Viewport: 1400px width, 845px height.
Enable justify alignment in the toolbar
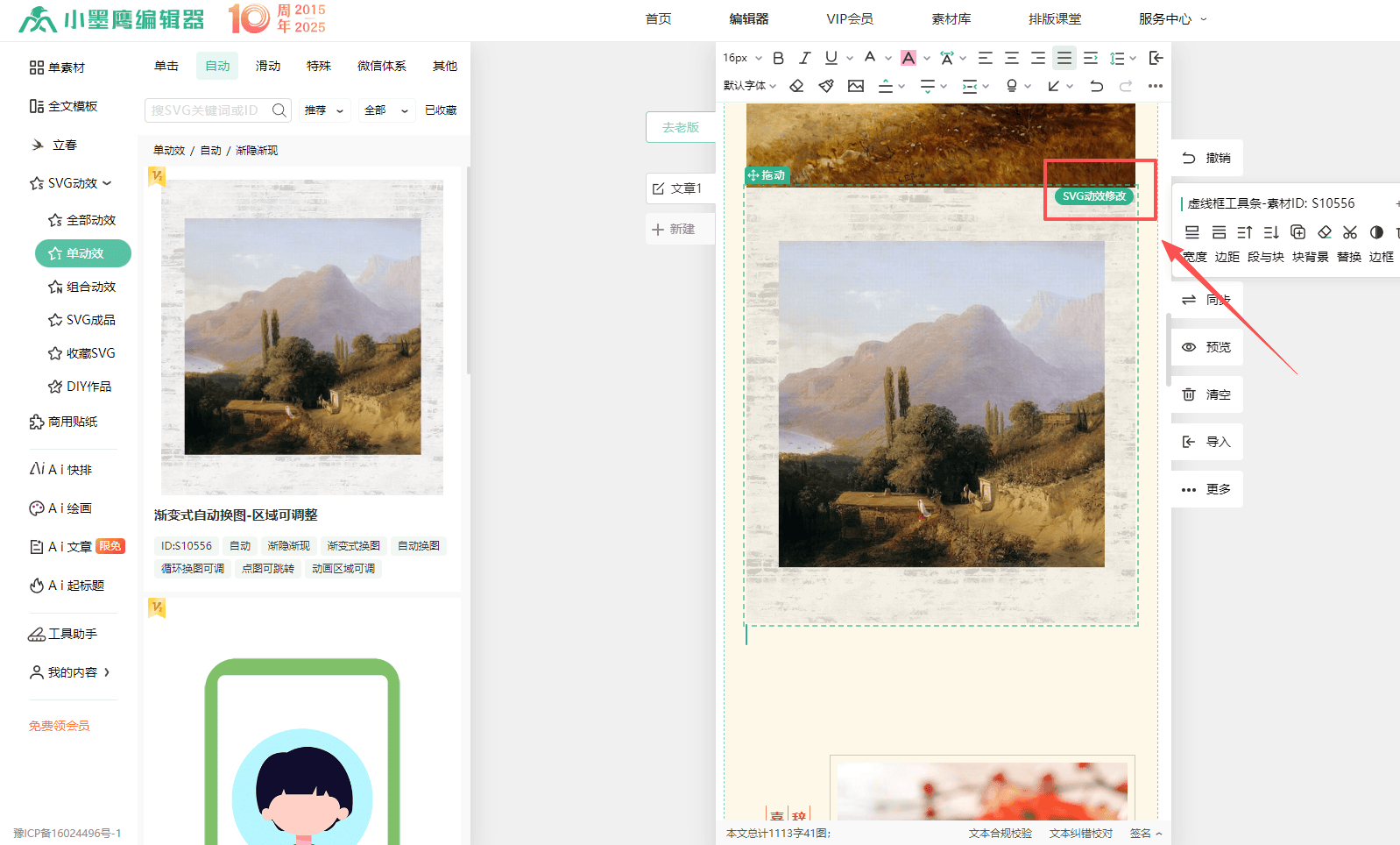[x=1064, y=58]
